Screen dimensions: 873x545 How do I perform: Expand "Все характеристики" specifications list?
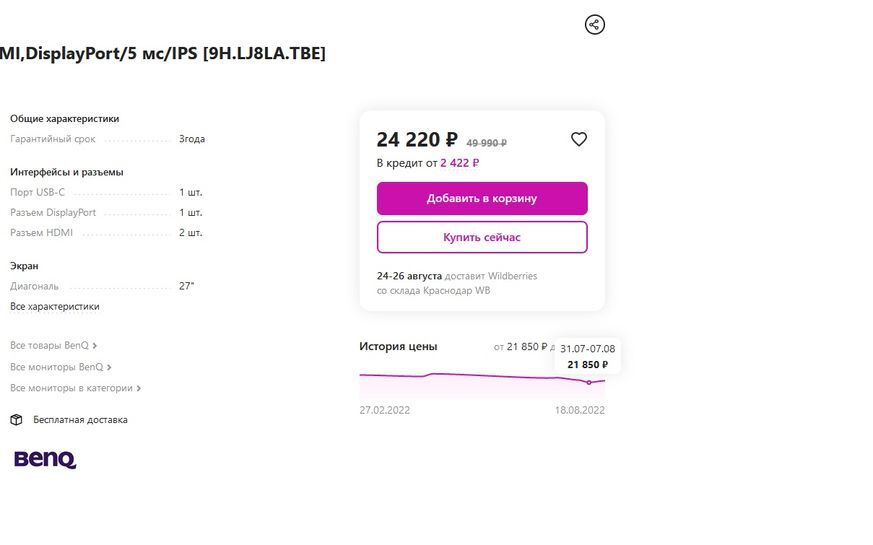pyautogui.click(x=55, y=306)
